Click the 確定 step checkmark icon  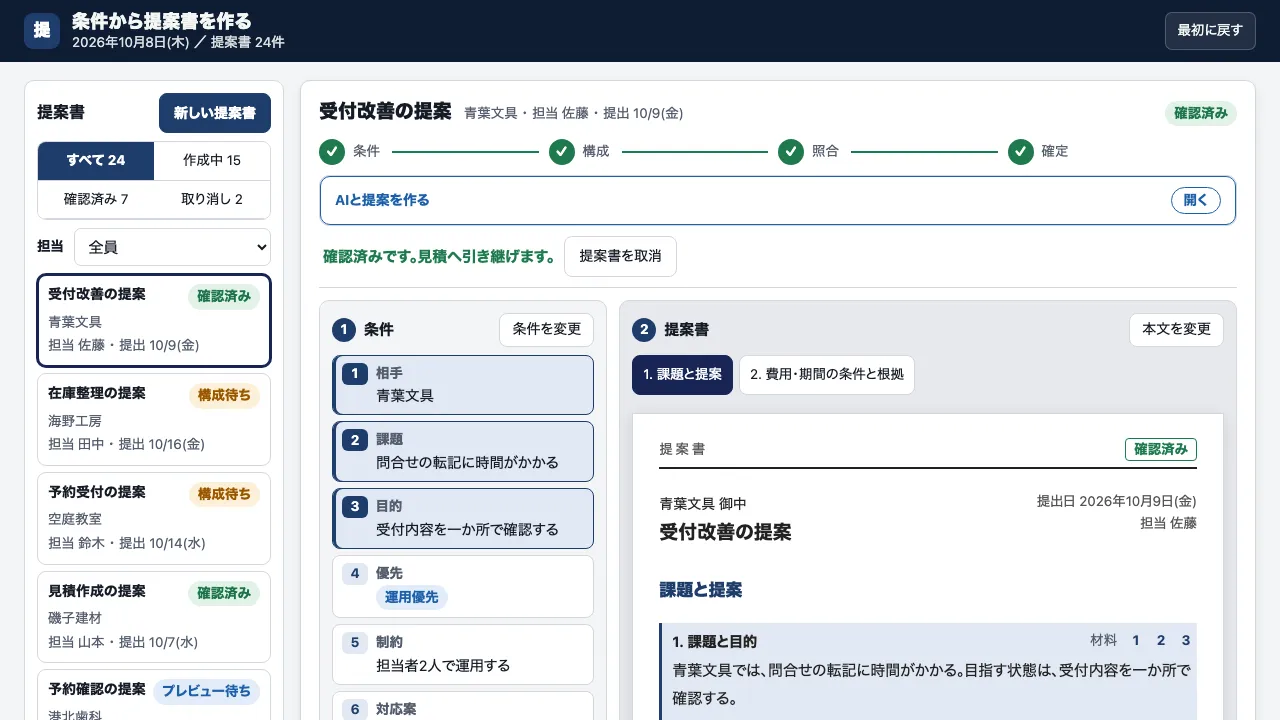[1021, 151]
